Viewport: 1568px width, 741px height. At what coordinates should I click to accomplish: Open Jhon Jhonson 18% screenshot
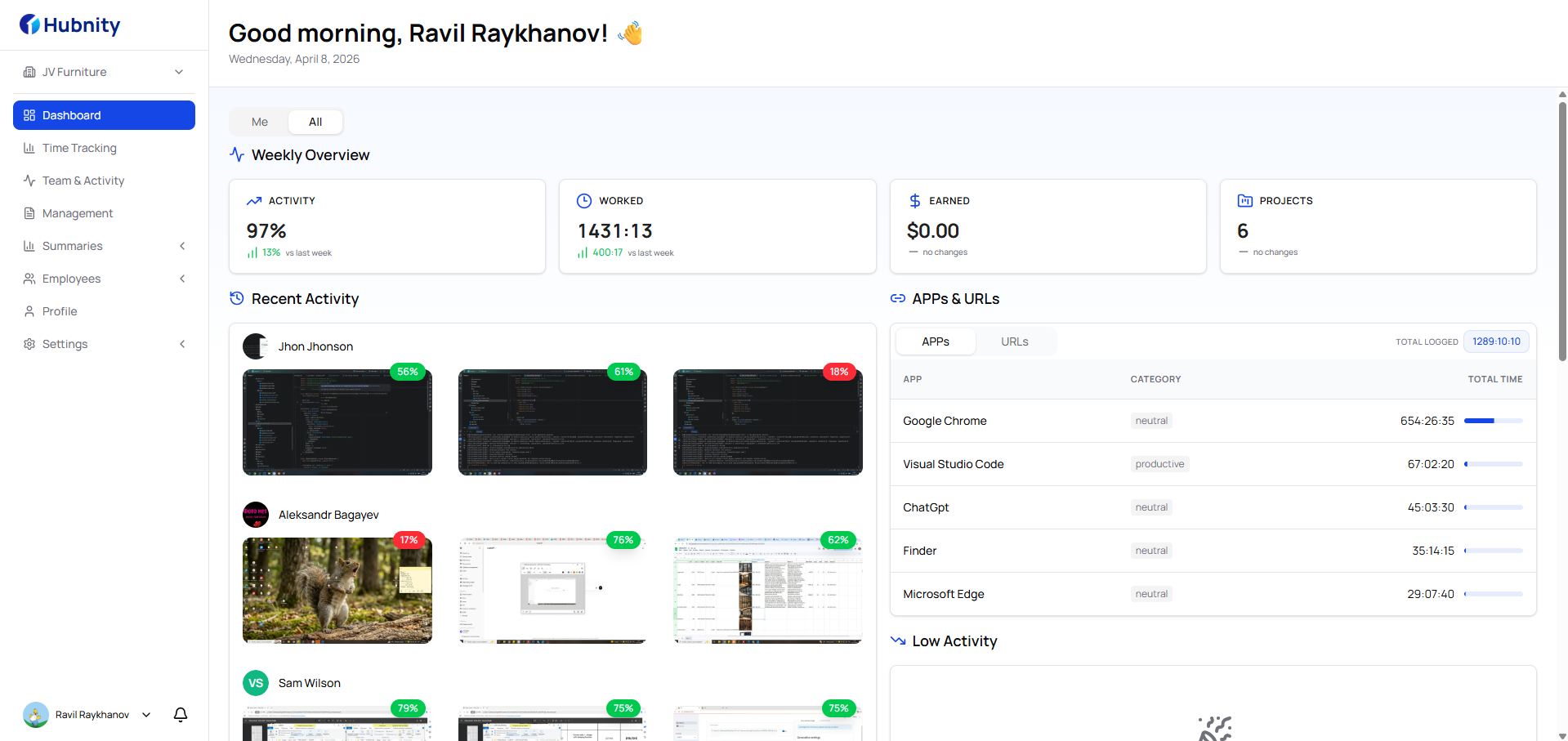click(768, 422)
